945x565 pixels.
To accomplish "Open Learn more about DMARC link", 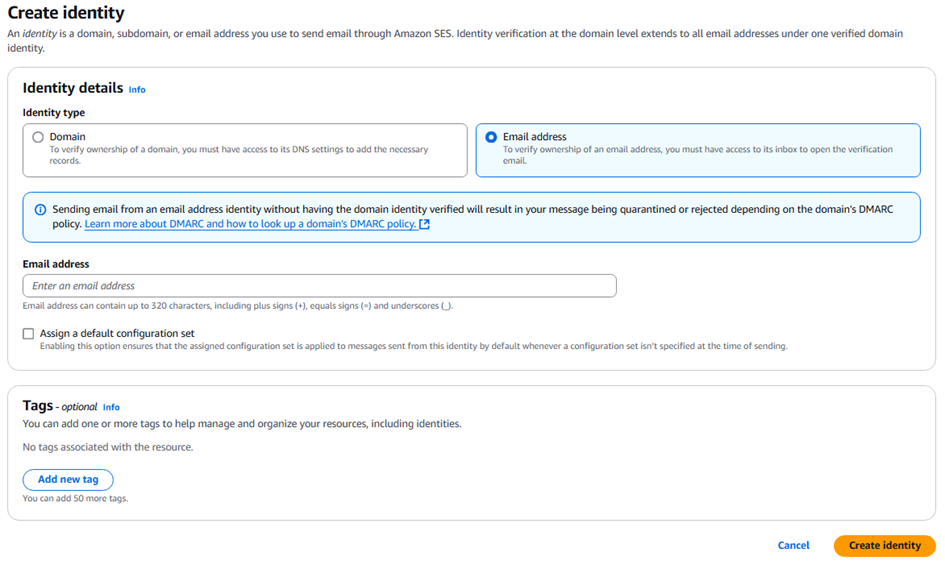I will (250, 224).
